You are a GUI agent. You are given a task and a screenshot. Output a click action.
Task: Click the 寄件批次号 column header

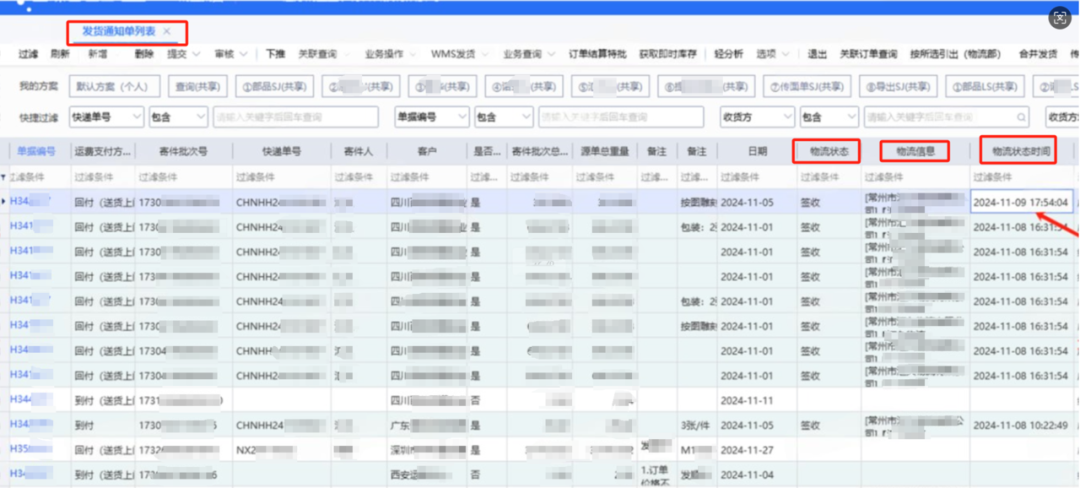click(184, 151)
